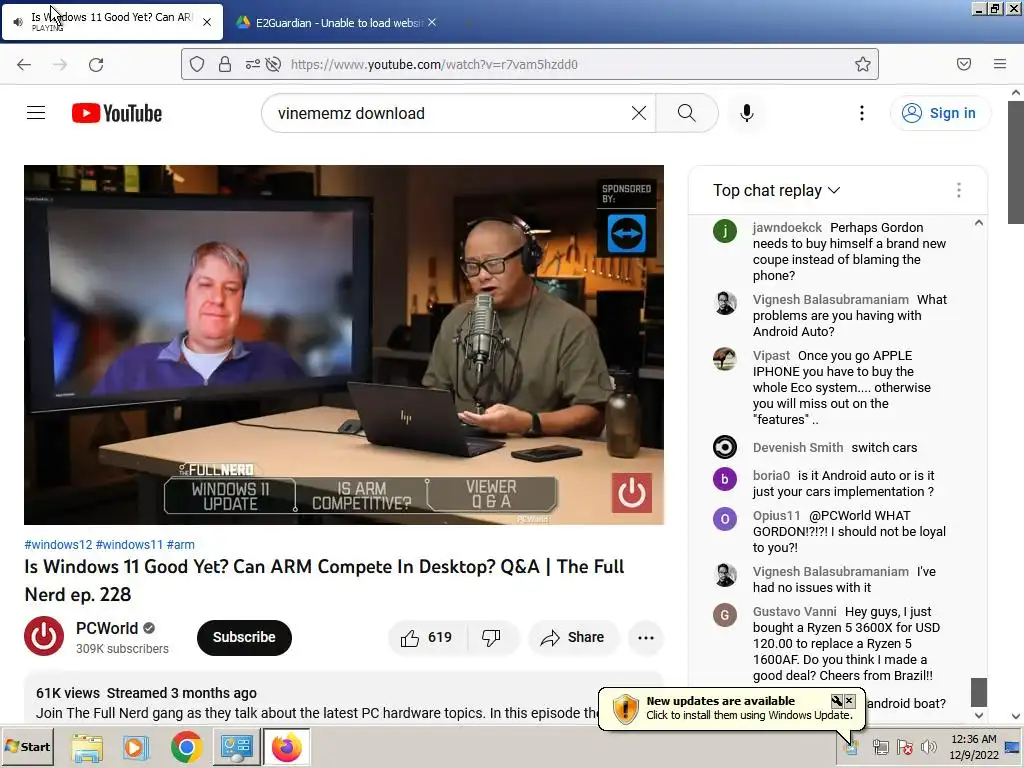
Task: Open more actions ellipsis under video
Action: click(x=646, y=637)
